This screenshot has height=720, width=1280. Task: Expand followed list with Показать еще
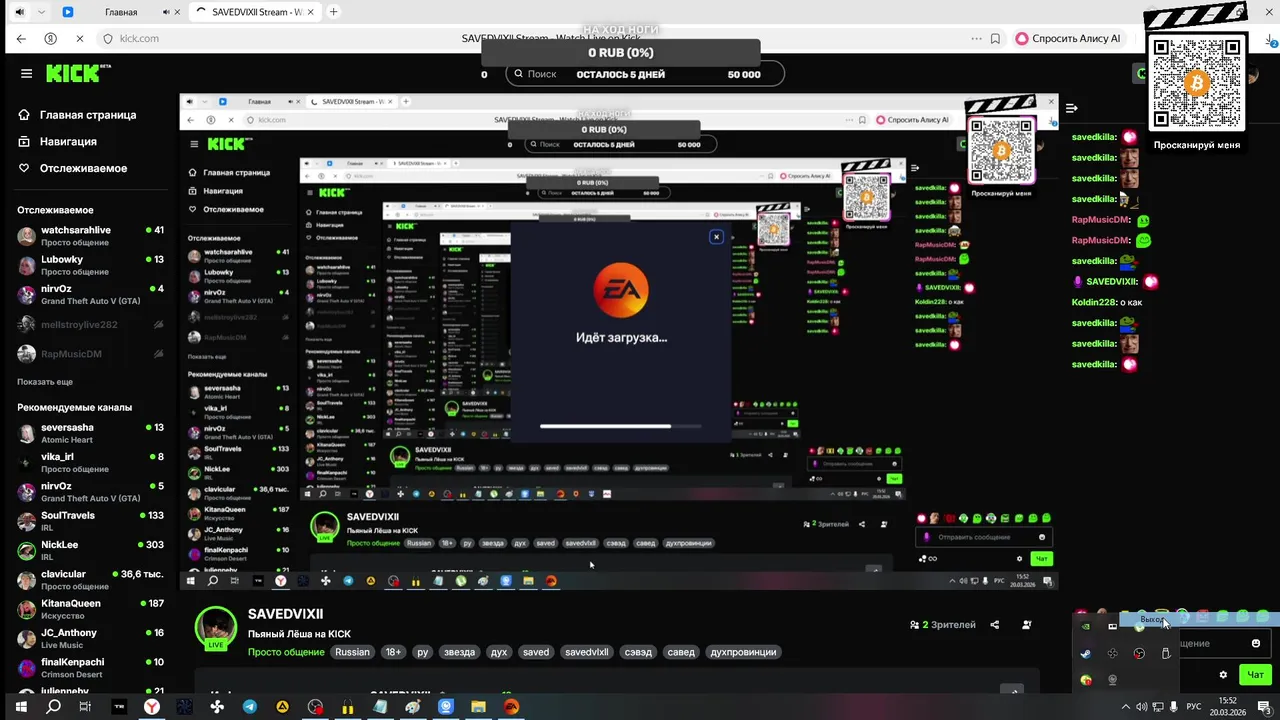[x=45, y=382]
